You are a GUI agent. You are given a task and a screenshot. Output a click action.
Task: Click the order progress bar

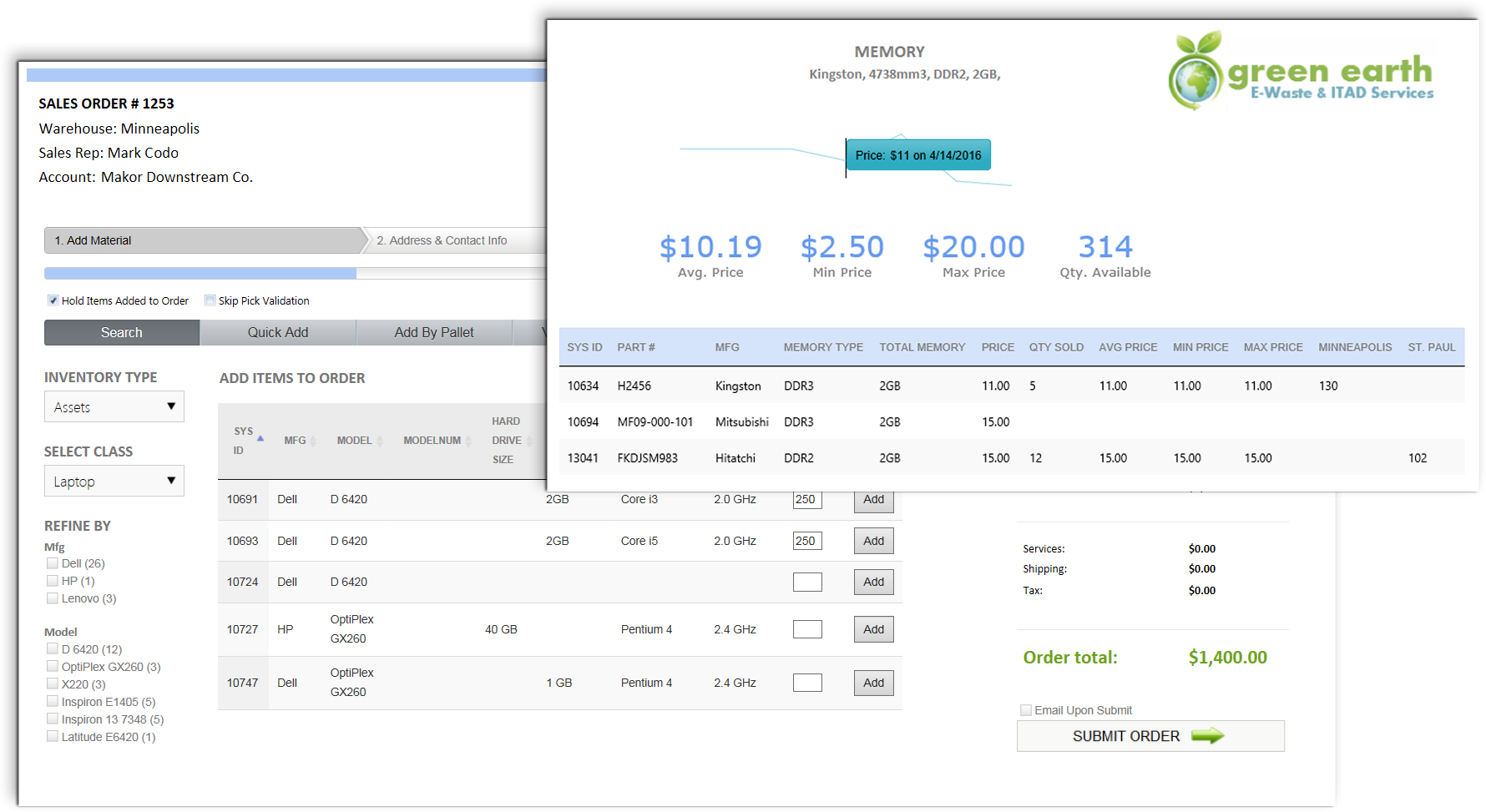point(295,273)
